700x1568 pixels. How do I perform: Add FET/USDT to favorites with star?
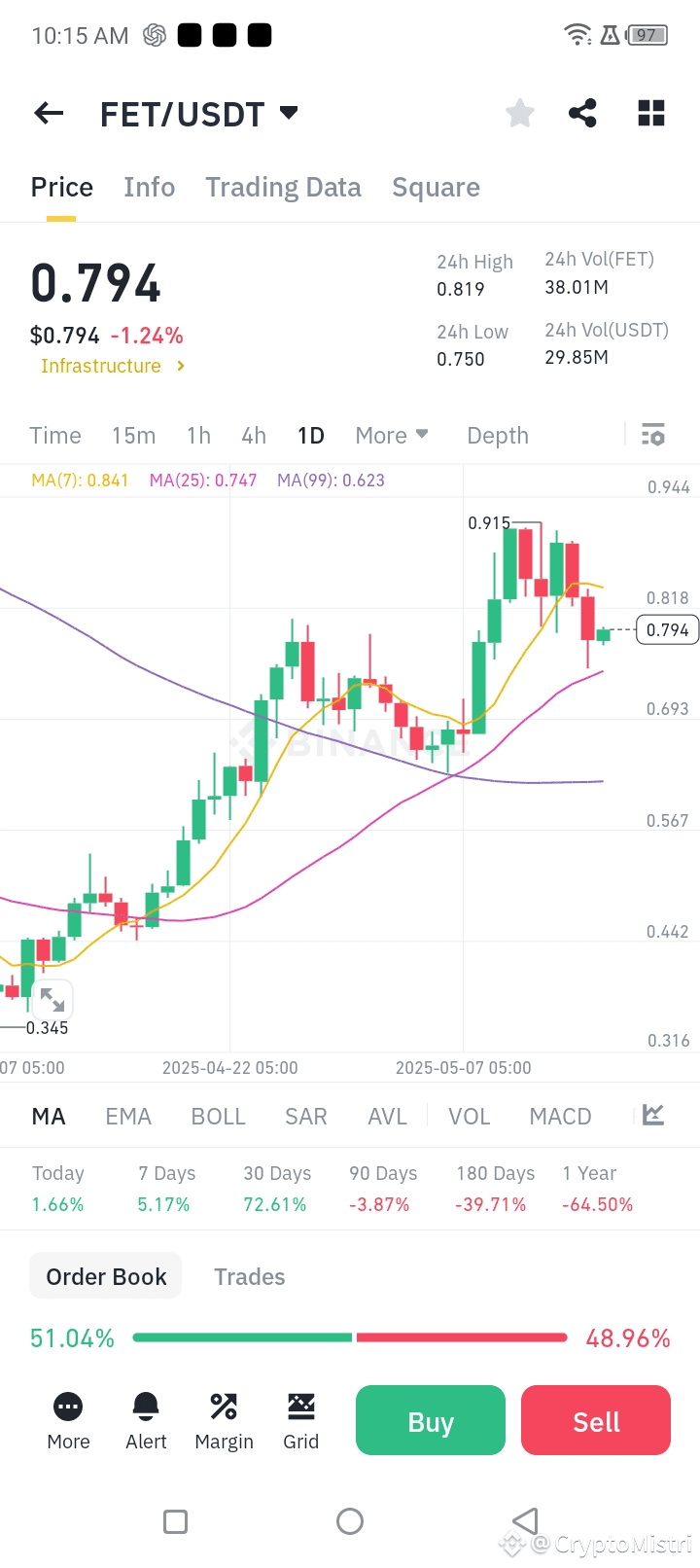pyautogui.click(x=520, y=114)
